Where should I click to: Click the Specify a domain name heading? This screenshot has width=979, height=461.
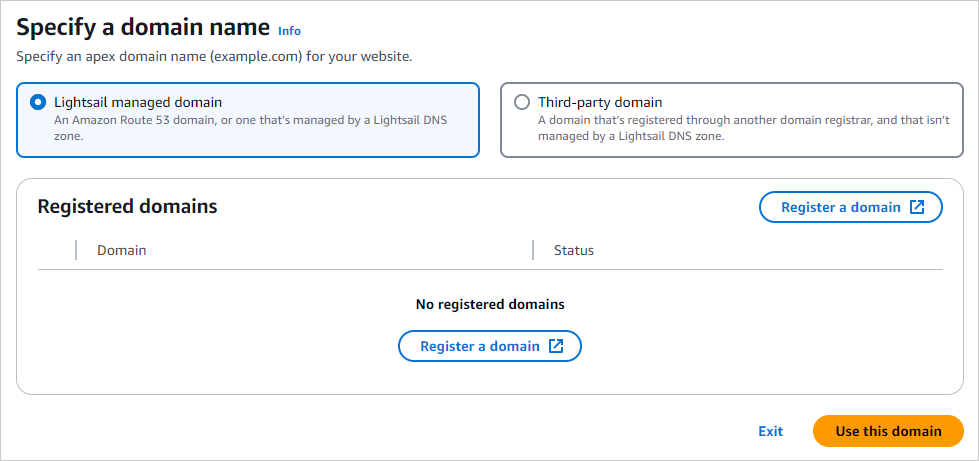pyautogui.click(x=143, y=28)
